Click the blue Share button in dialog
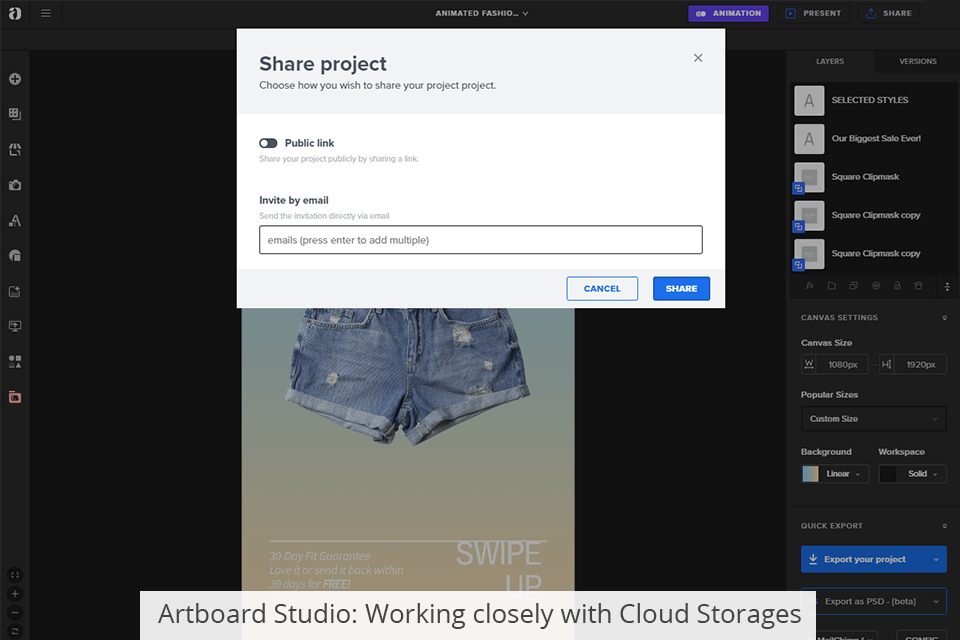The height and width of the screenshot is (640, 960). tap(681, 288)
